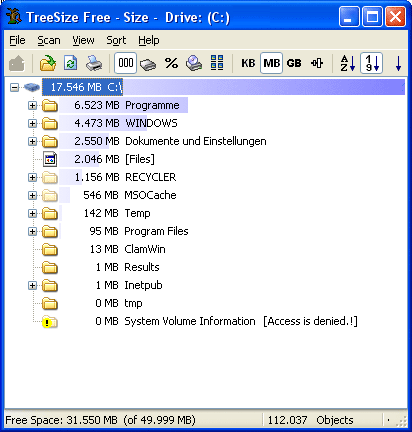Click the greyed-out home drive icon

click(x=17, y=63)
